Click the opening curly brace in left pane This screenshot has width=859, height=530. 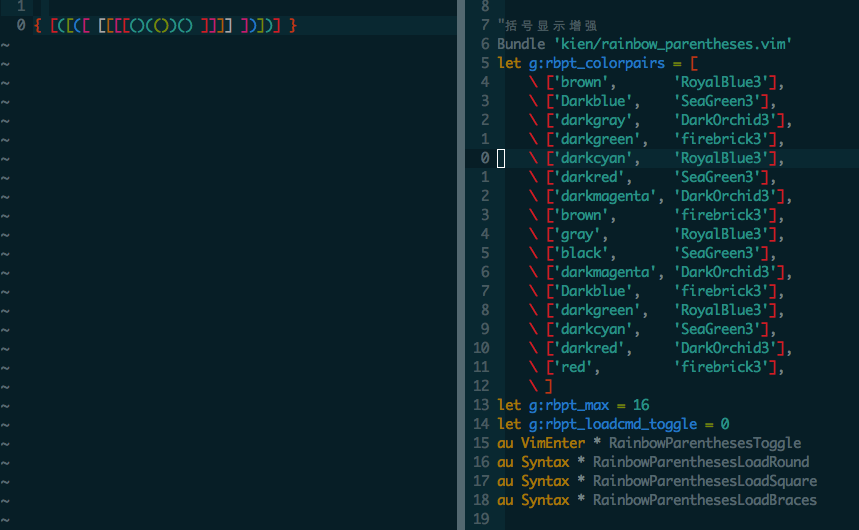tap(37, 25)
